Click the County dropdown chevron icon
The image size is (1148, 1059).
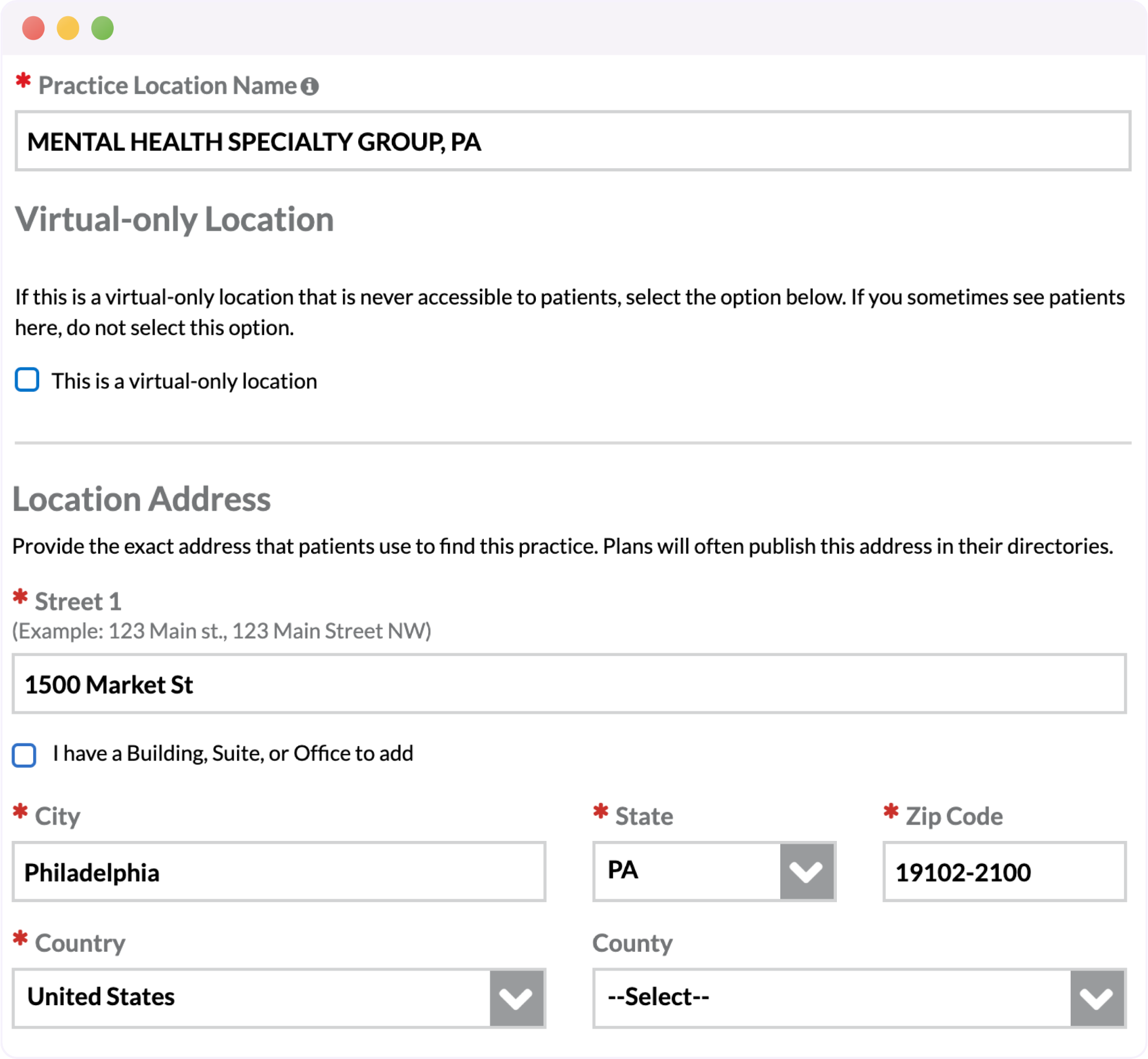pyautogui.click(x=1096, y=998)
